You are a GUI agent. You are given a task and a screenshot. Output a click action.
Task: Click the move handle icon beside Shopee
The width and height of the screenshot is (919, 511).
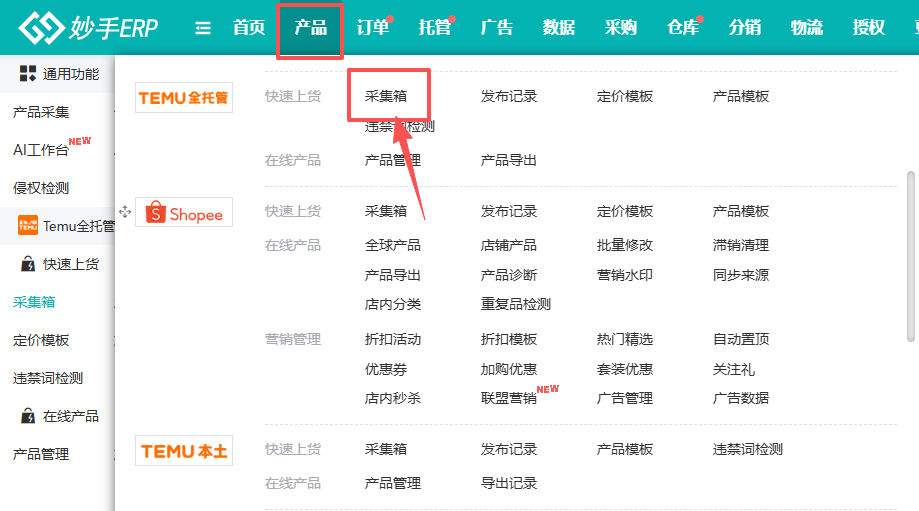tap(125, 212)
